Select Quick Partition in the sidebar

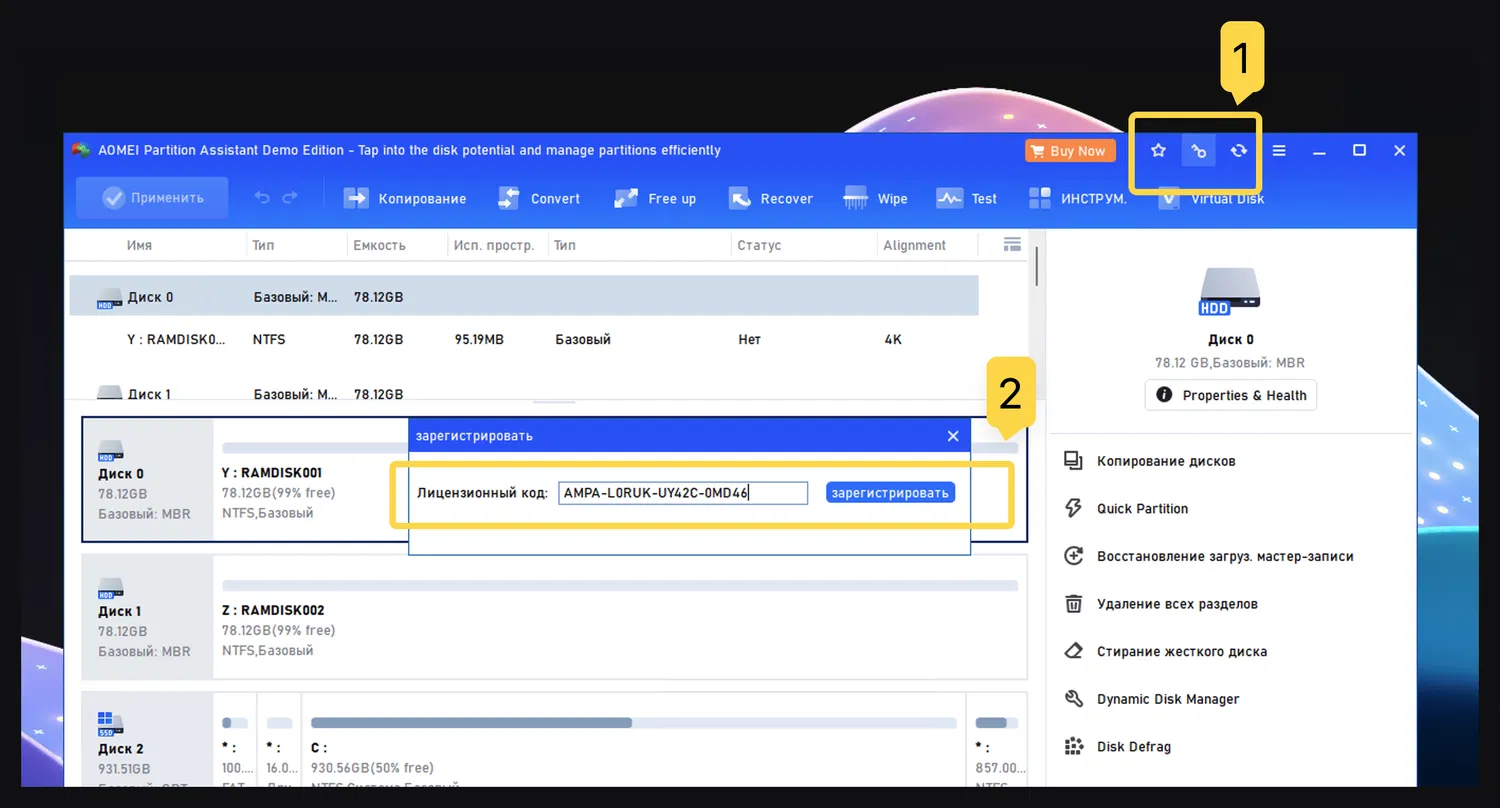1143,508
